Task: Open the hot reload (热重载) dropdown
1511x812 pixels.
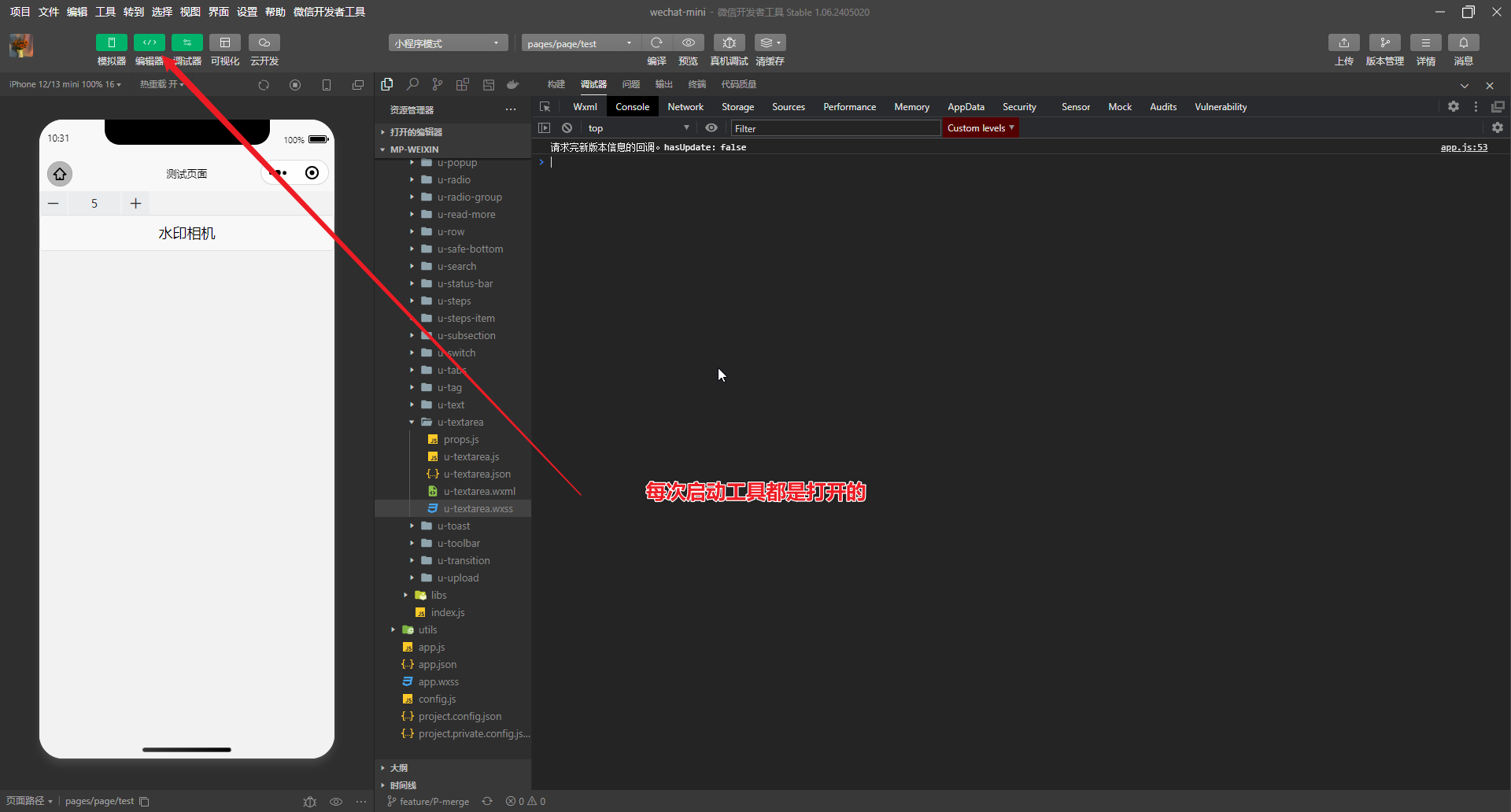Action: pos(162,84)
